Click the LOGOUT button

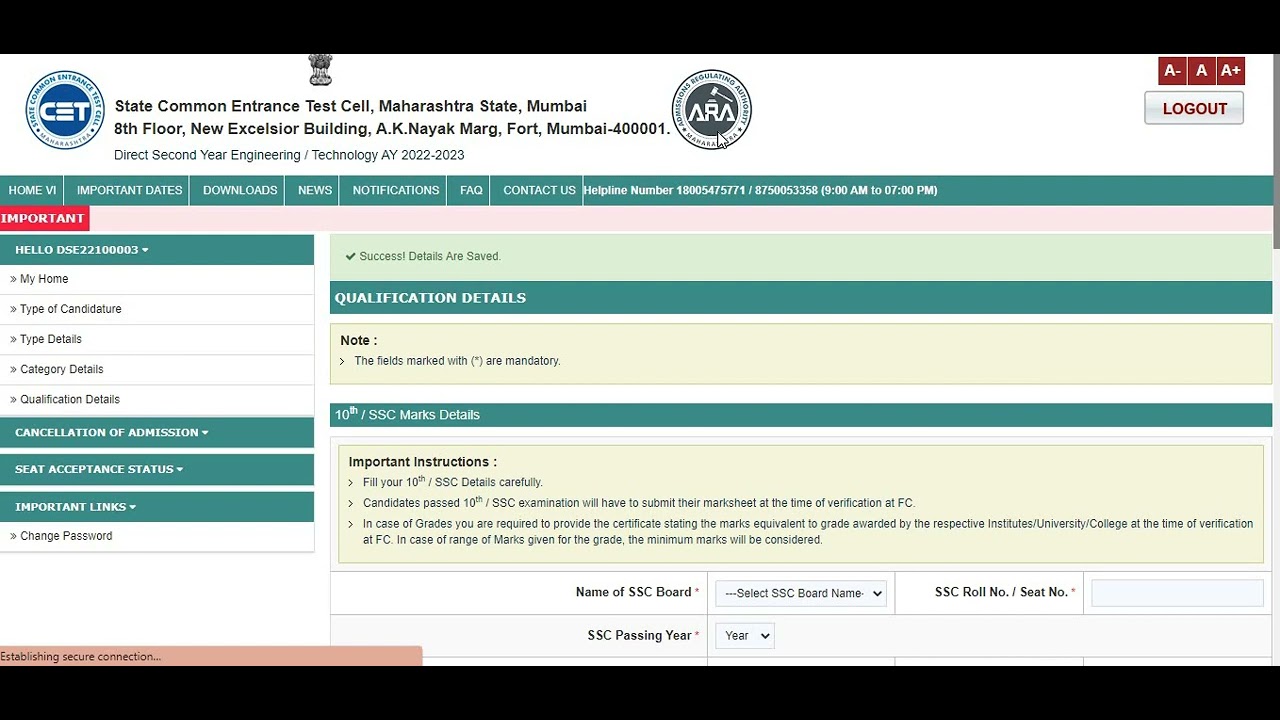tap(1194, 108)
